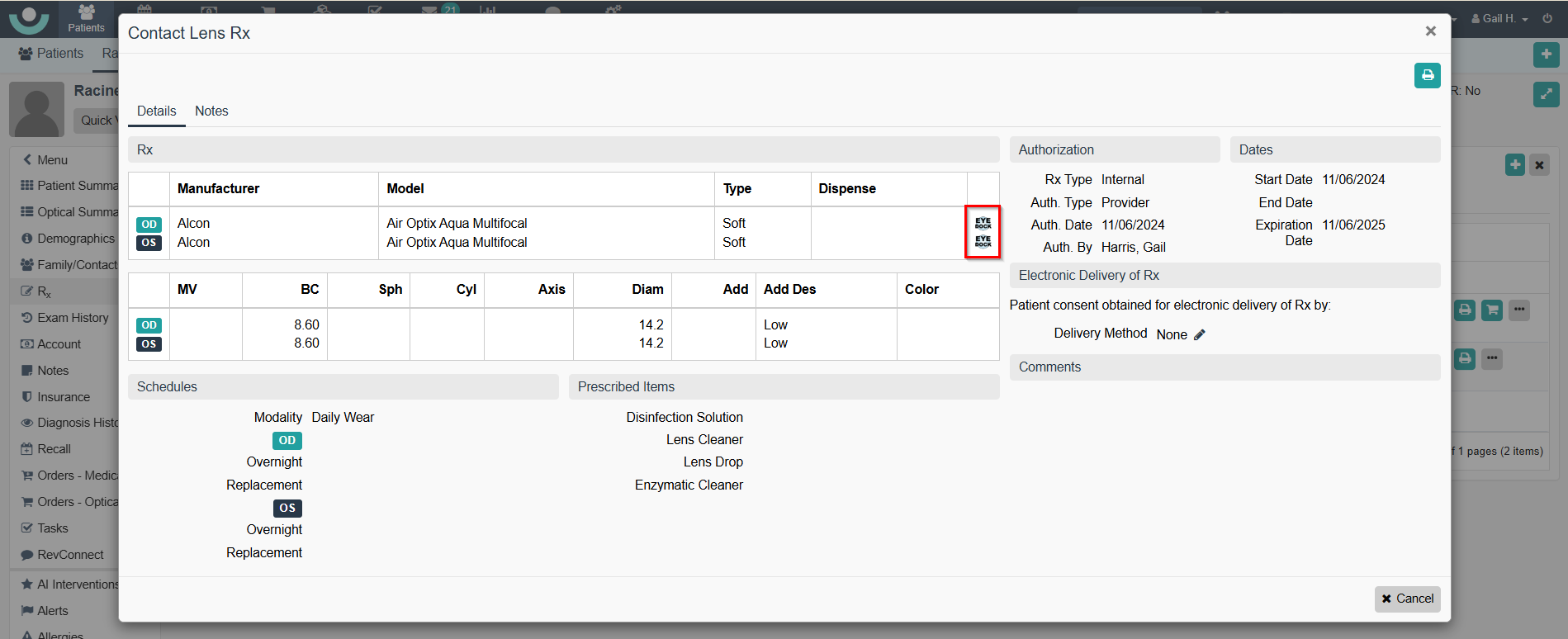1568x639 pixels.
Task: Switch to the Notes tab
Action: 211,111
